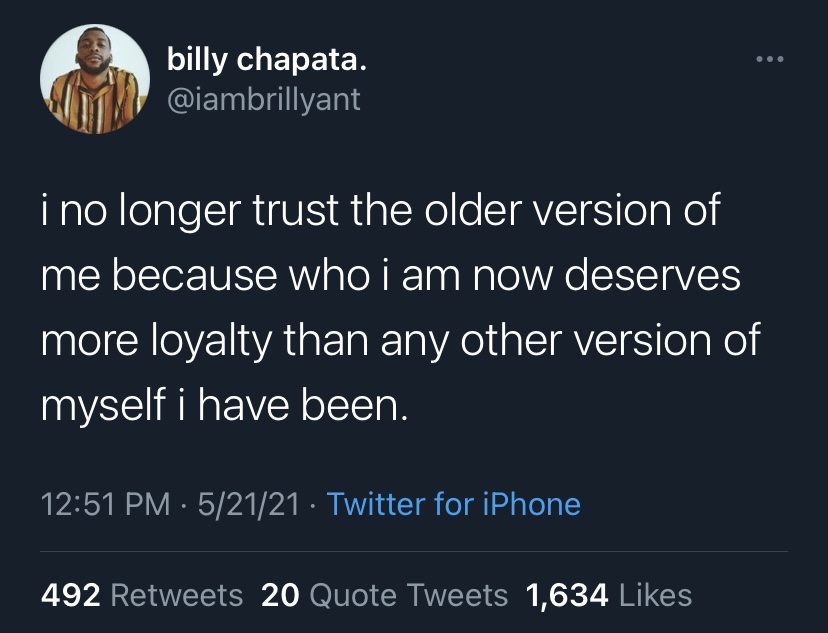This screenshot has width=828, height=633.
Task: Open the Retweets label
Action: [176, 595]
